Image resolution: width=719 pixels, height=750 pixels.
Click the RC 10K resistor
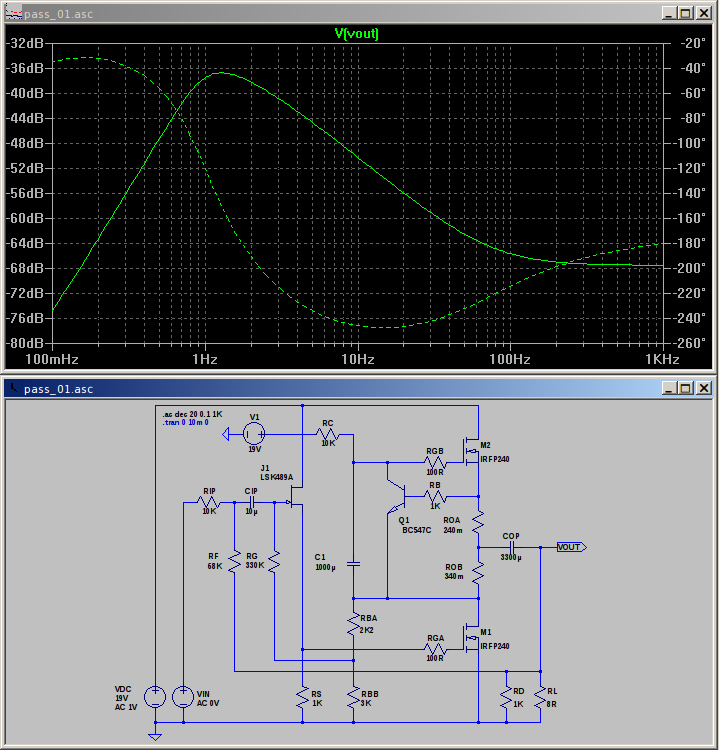click(x=328, y=435)
